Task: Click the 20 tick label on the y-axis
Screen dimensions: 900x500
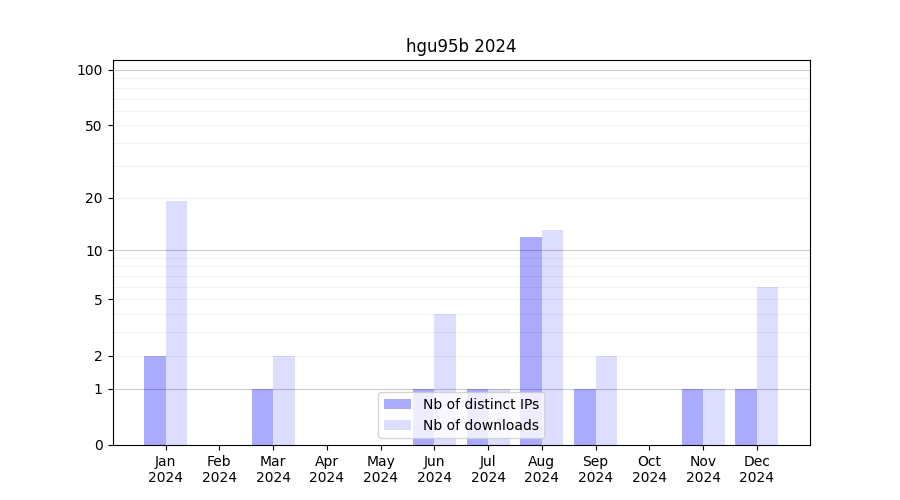Action: pyautogui.click(x=94, y=198)
